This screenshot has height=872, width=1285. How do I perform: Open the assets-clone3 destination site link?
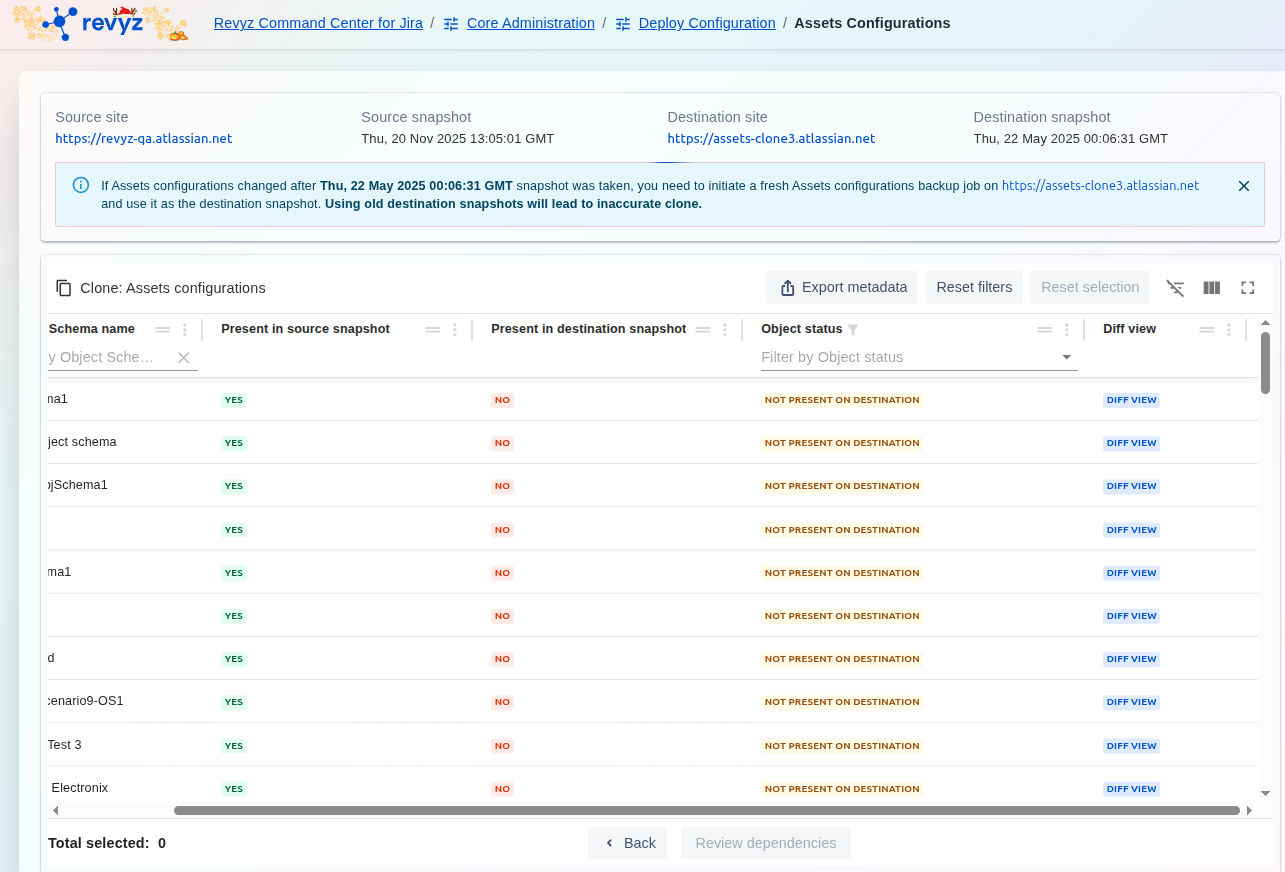pyautogui.click(x=771, y=139)
